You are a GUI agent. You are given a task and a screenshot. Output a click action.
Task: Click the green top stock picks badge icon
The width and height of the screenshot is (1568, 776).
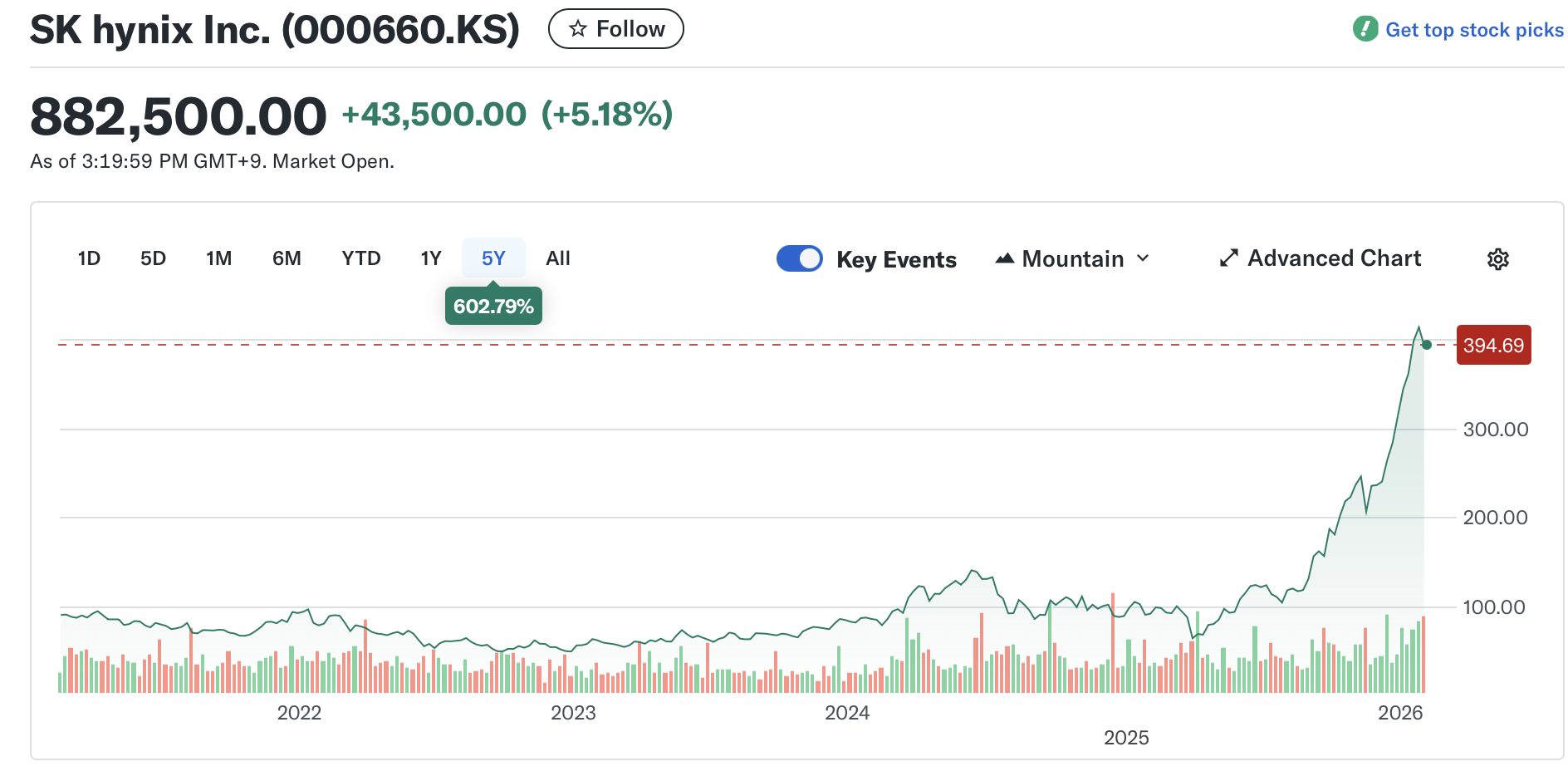tap(1365, 29)
